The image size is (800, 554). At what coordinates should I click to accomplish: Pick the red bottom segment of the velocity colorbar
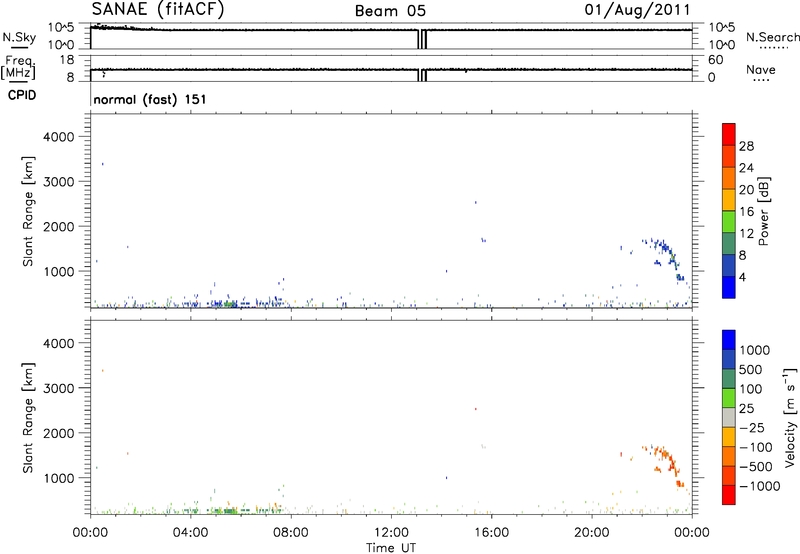pyautogui.click(x=729, y=495)
